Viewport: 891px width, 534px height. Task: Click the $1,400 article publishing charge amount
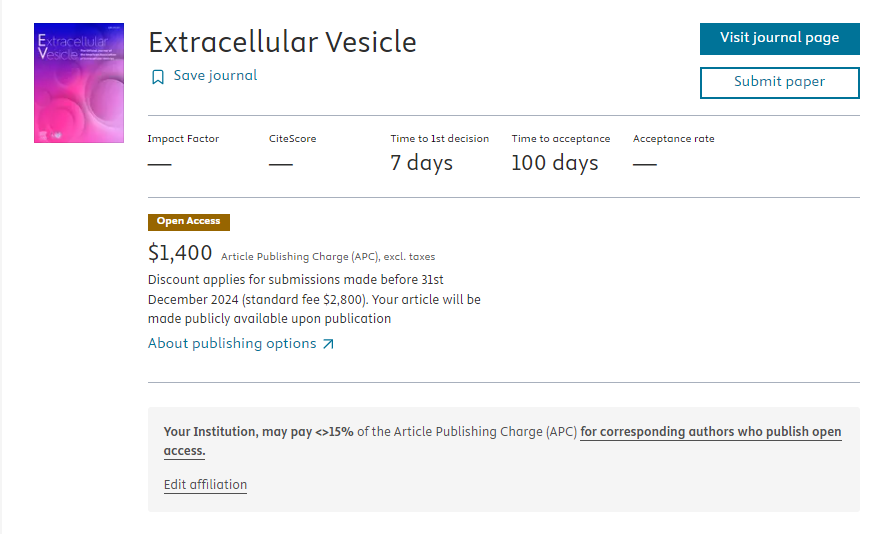[180, 253]
